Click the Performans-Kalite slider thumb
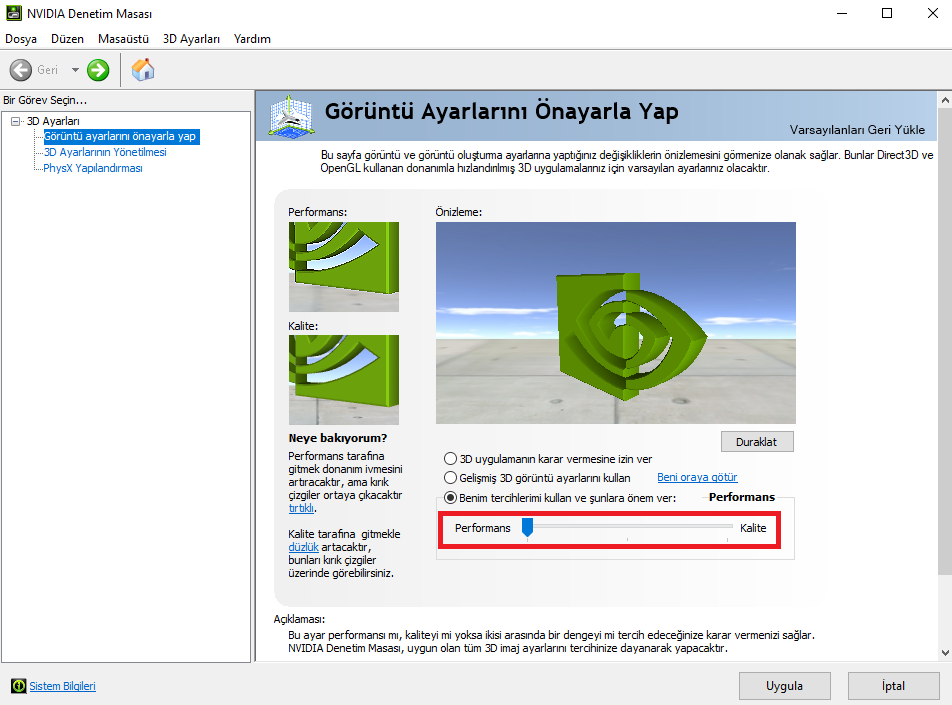This screenshot has height=705, width=952. point(528,528)
